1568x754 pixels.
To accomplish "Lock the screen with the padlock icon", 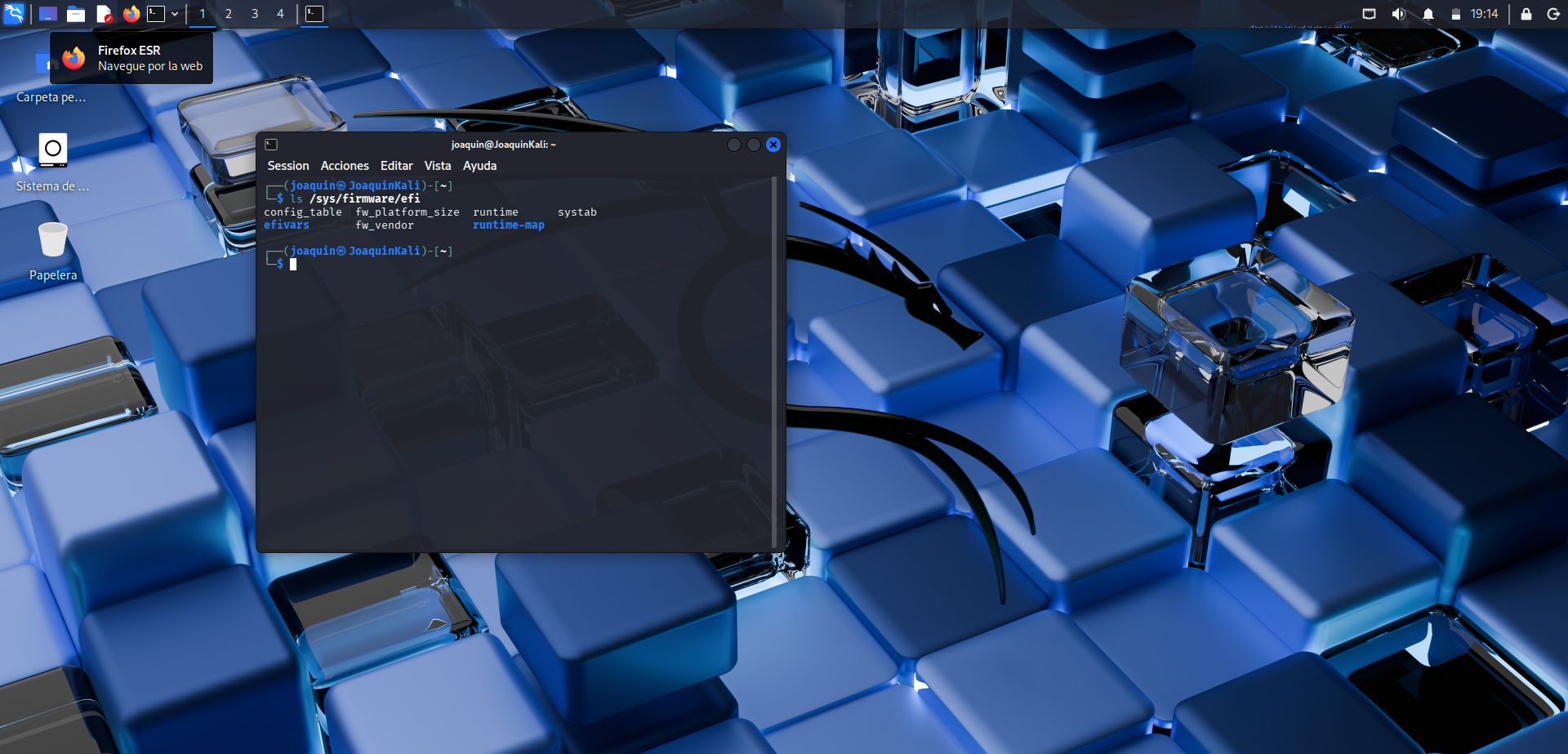I will pos(1525,14).
